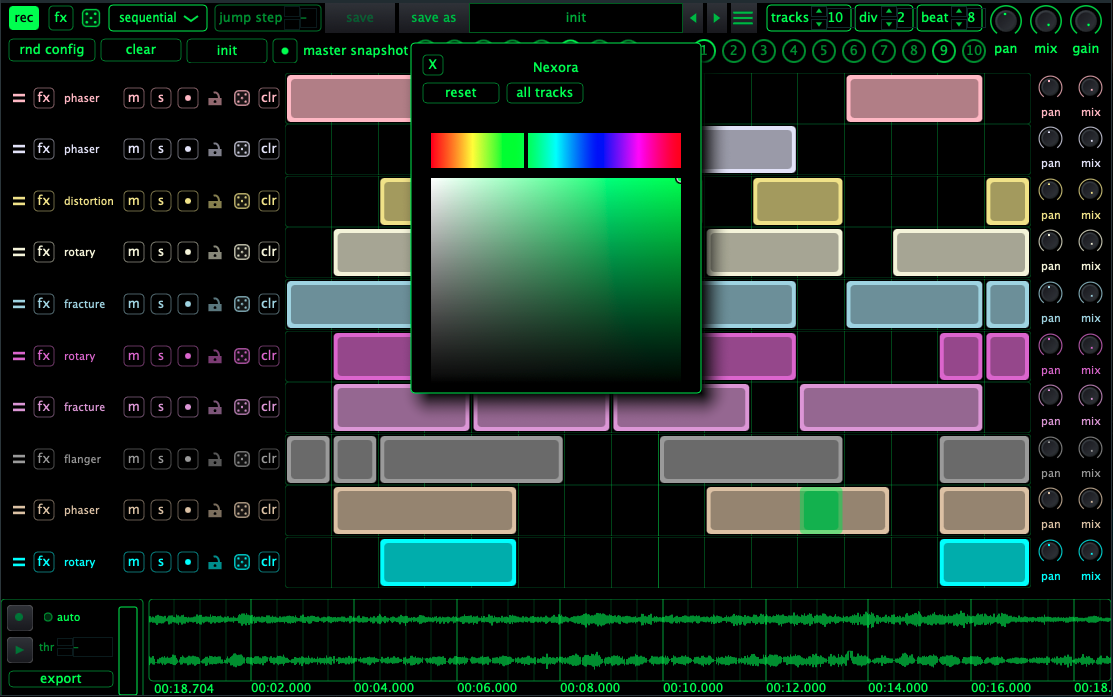Apply color to all tracks in the Nexora picker
1113x697 pixels.
[x=544, y=92]
